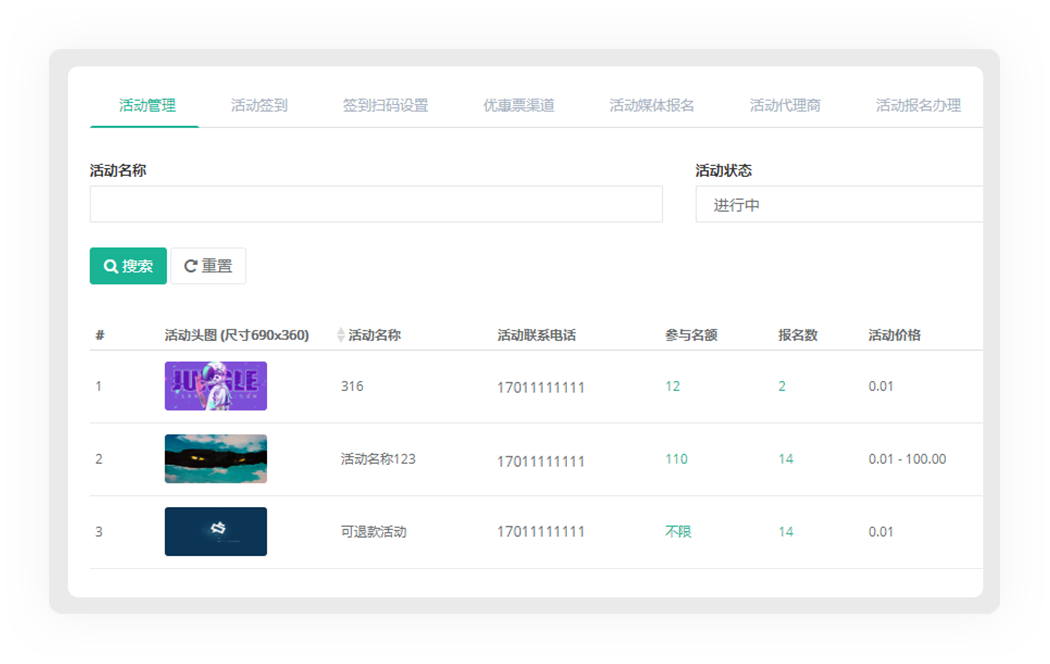Open the 活动状态 dropdown showing 进行中
Screen dimensions: 1050x664
(x=839, y=204)
